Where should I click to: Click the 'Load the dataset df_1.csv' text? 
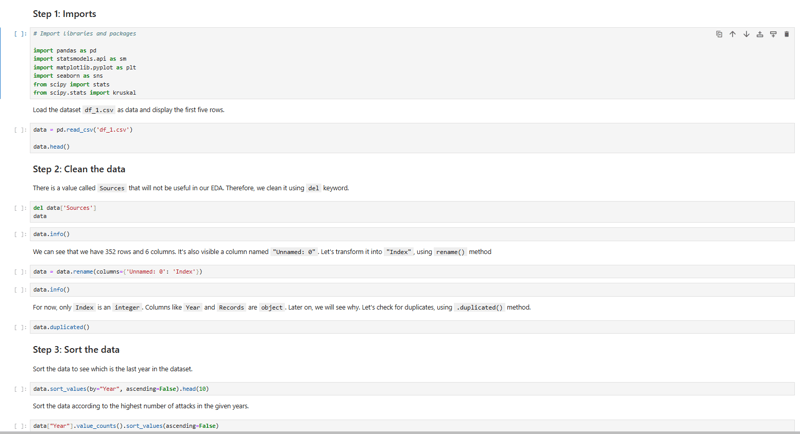coord(129,110)
